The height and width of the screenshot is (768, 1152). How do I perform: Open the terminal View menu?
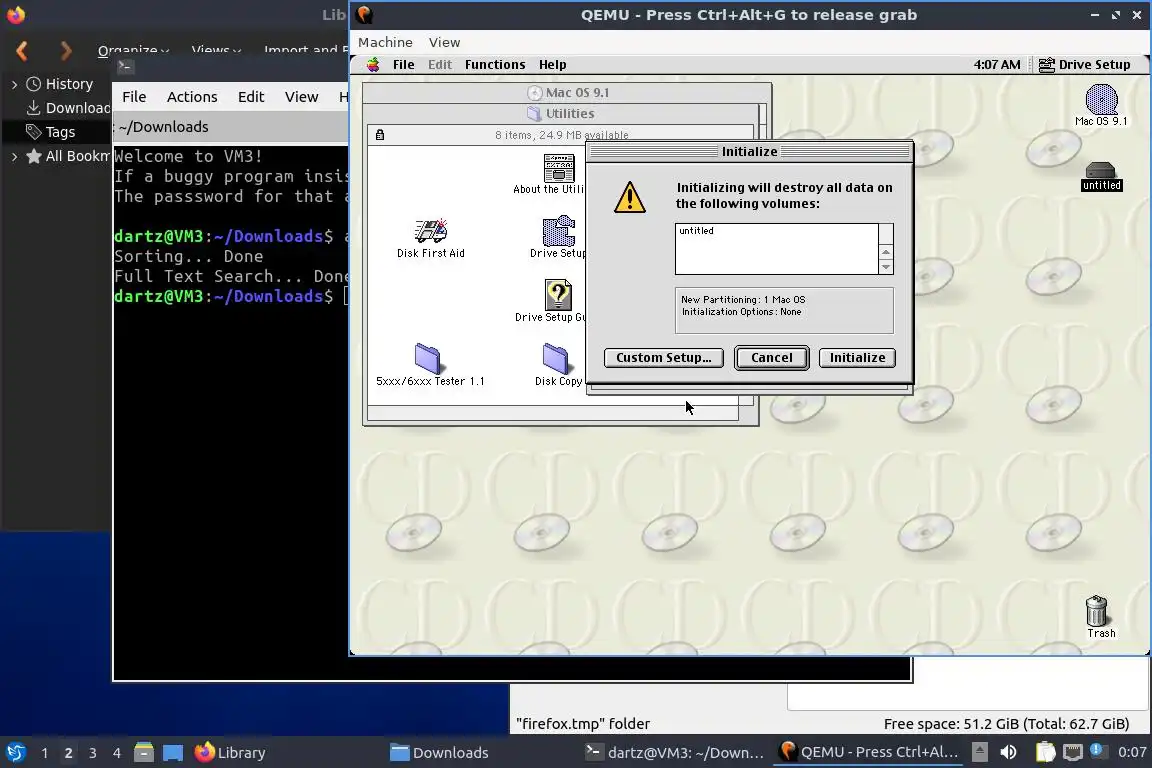(x=301, y=97)
